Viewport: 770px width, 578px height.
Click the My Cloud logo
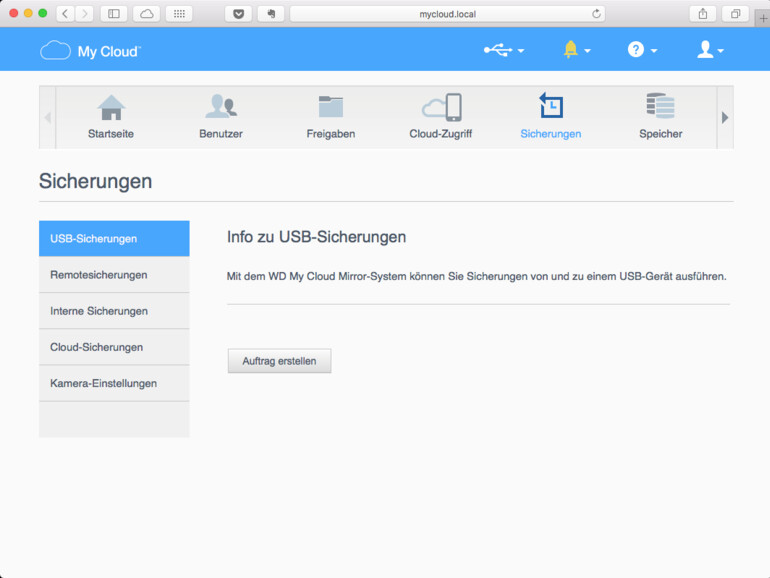coord(90,51)
